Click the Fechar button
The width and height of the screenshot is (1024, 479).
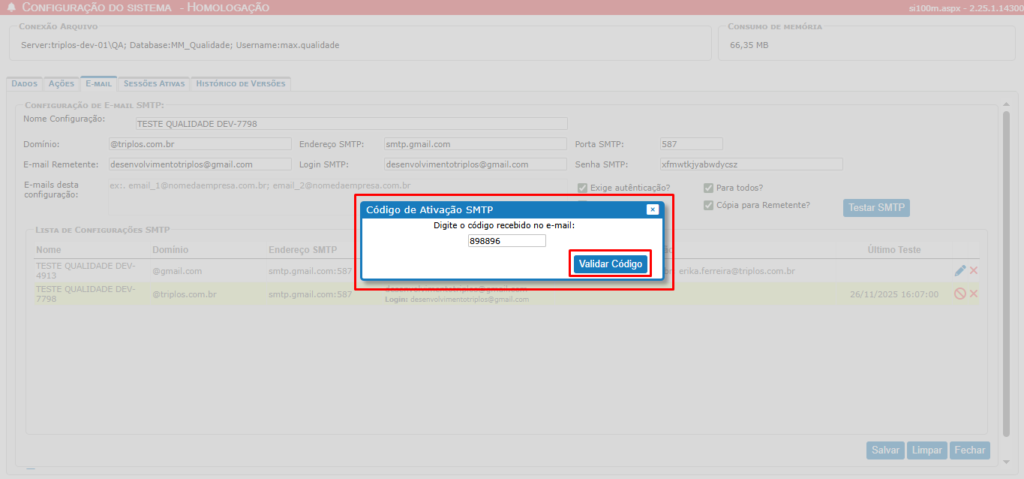[x=969, y=451]
